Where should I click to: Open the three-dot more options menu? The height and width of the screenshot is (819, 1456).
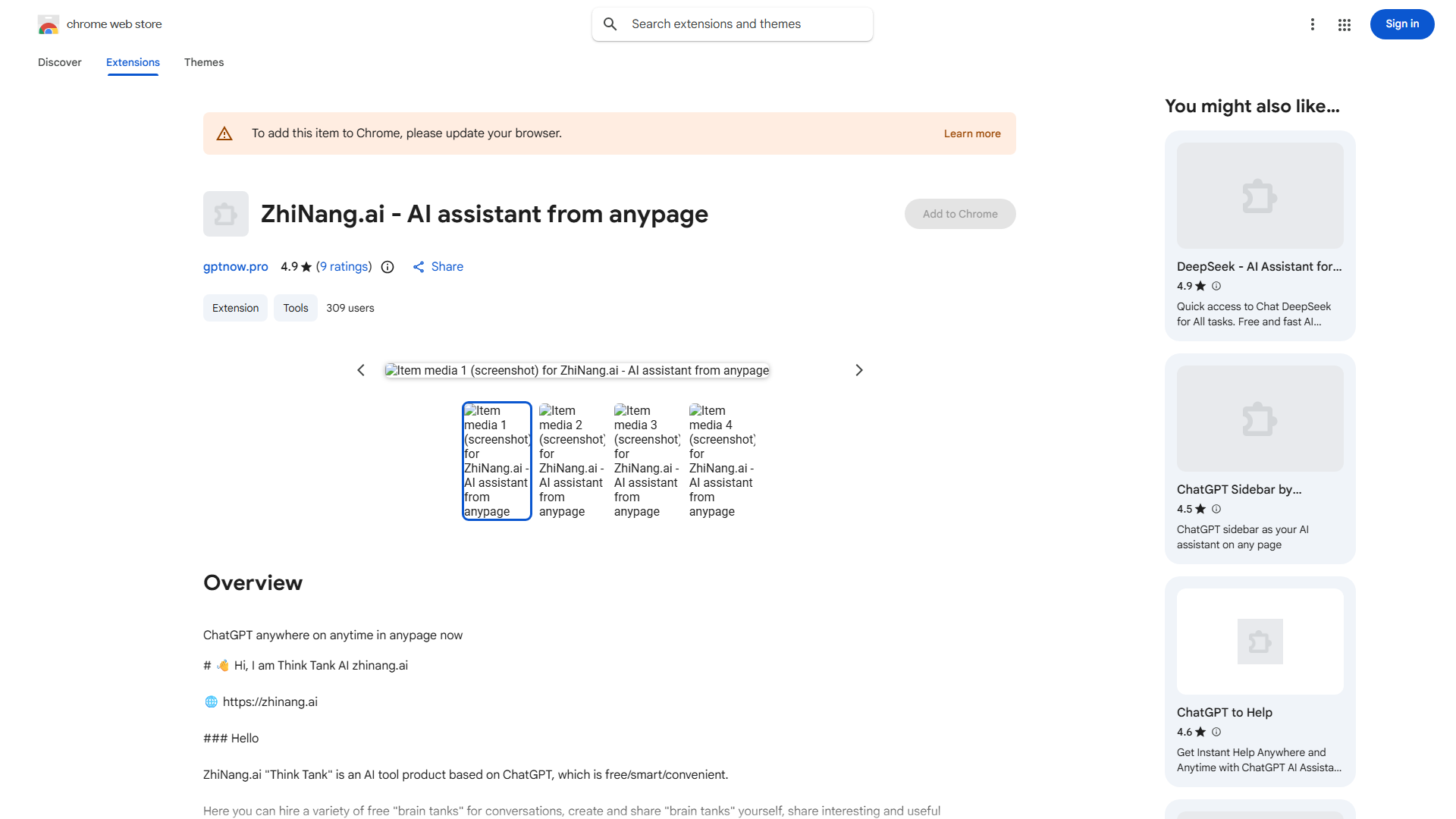click(1312, 24)
